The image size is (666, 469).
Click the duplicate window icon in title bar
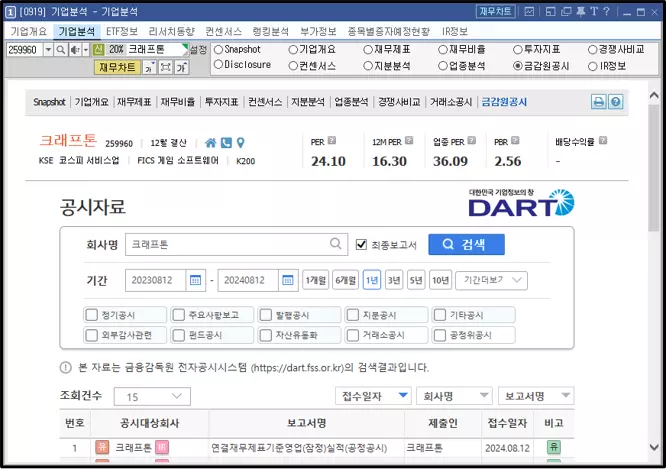[x=566, y=11]
